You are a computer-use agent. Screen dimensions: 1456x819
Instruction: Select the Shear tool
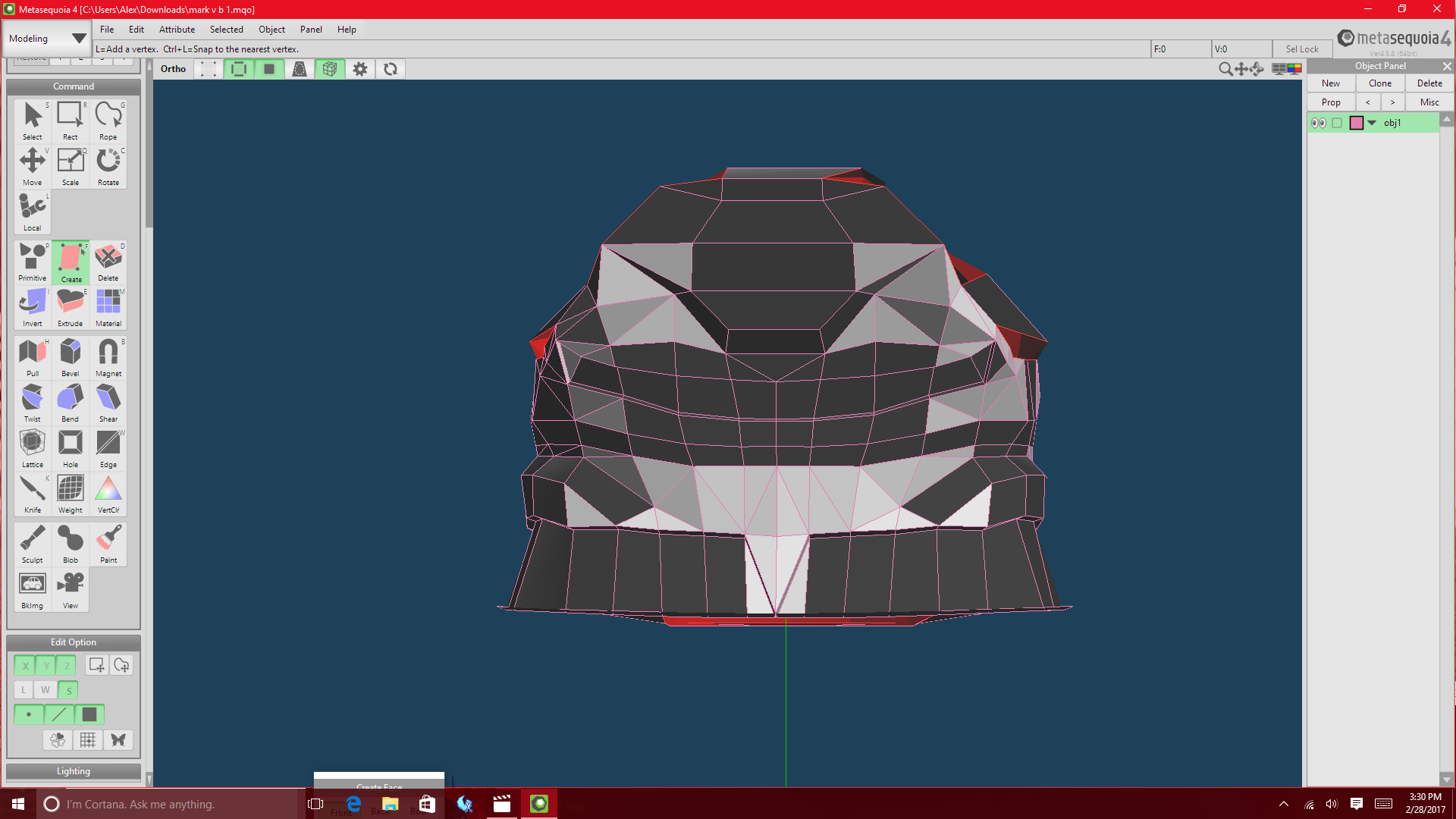point(108,403)
